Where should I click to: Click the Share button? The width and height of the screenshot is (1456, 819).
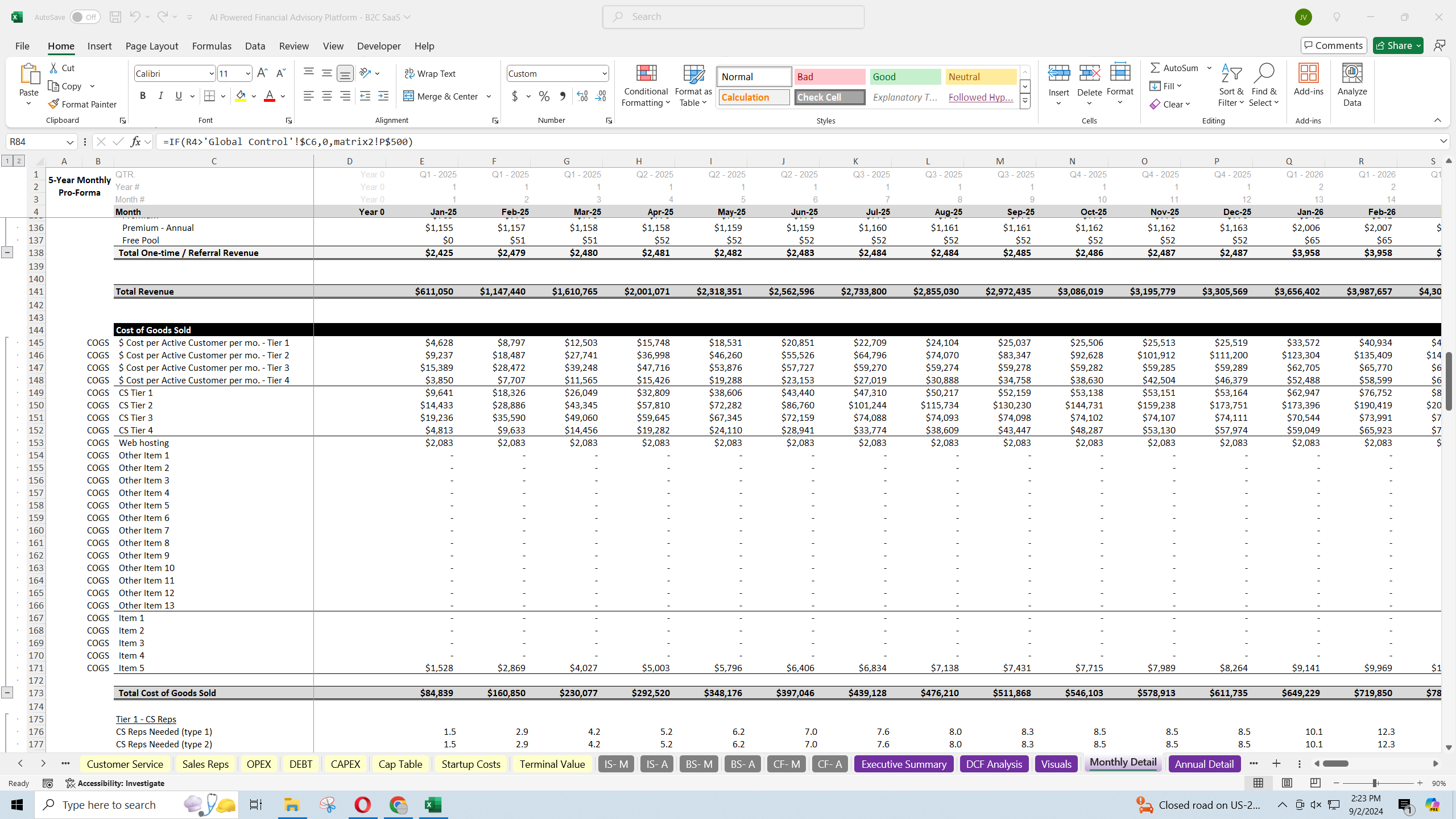(x=1397, y=45)
